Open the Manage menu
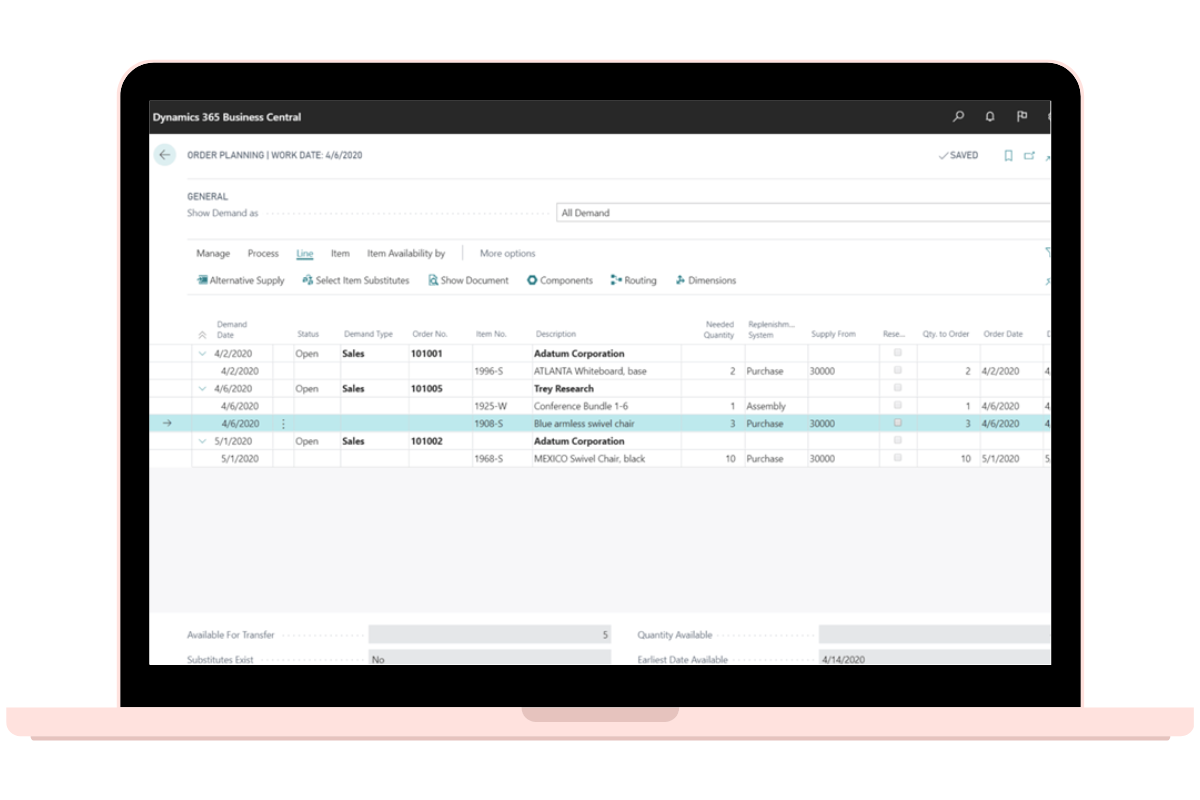Screen dimensions: 1200x800 [x=213, y=254]
